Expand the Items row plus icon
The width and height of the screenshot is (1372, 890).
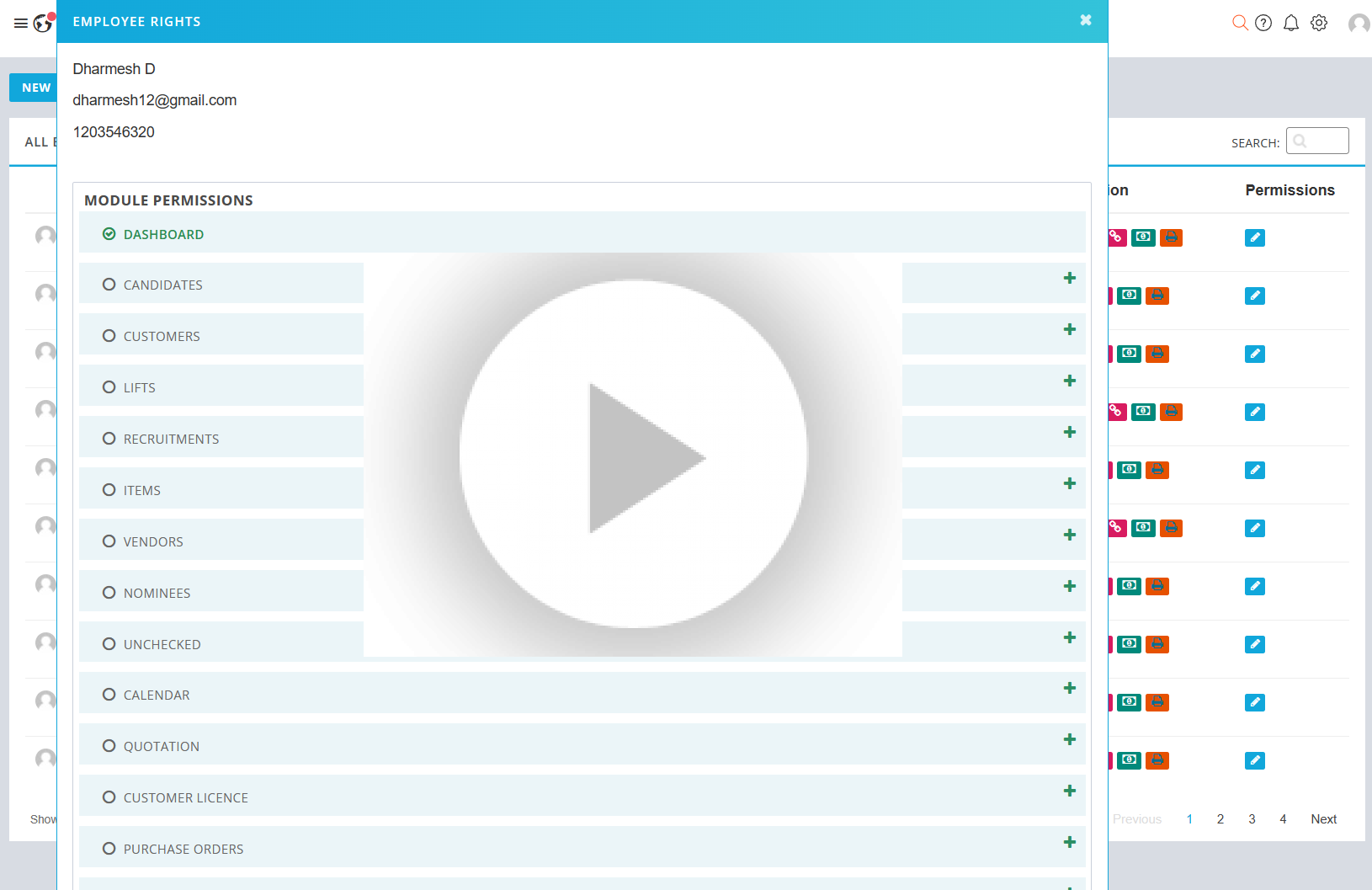[x=1070, y=483]
